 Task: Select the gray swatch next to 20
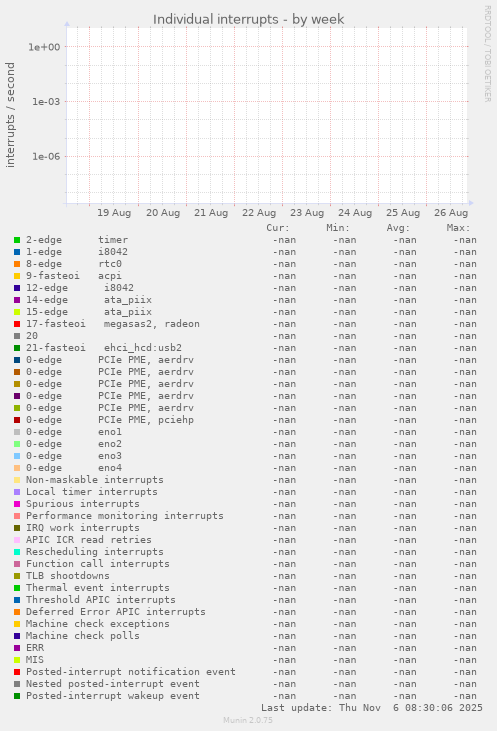[17, 336]
